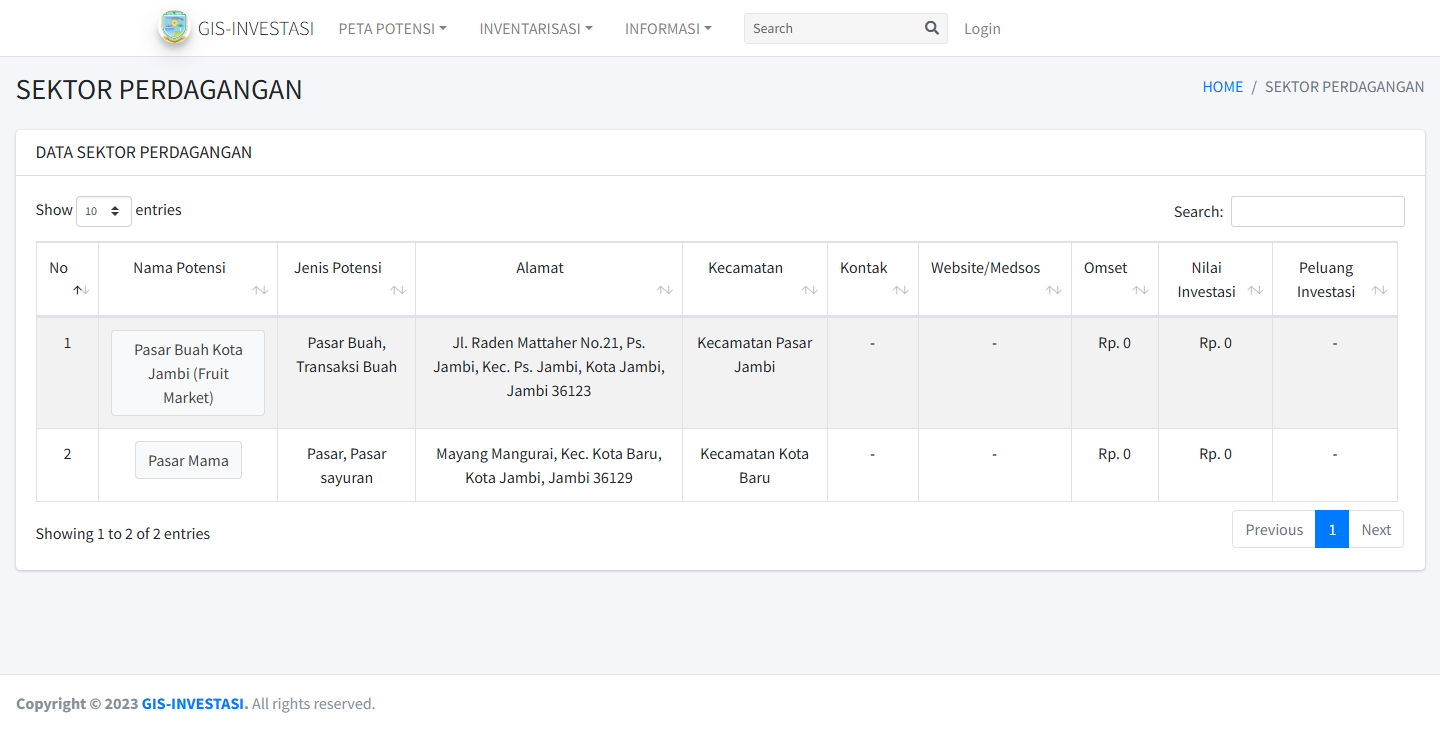Sort table by No column arrows
This screenshot has width=1440, height=730.
[81, 290]
